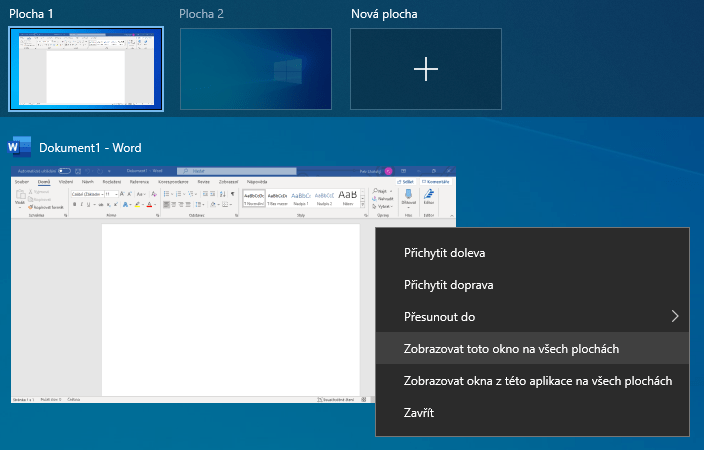704x450 pixels.
Task: Click the plus icon to add new desktop
Action: coord(426,68)
